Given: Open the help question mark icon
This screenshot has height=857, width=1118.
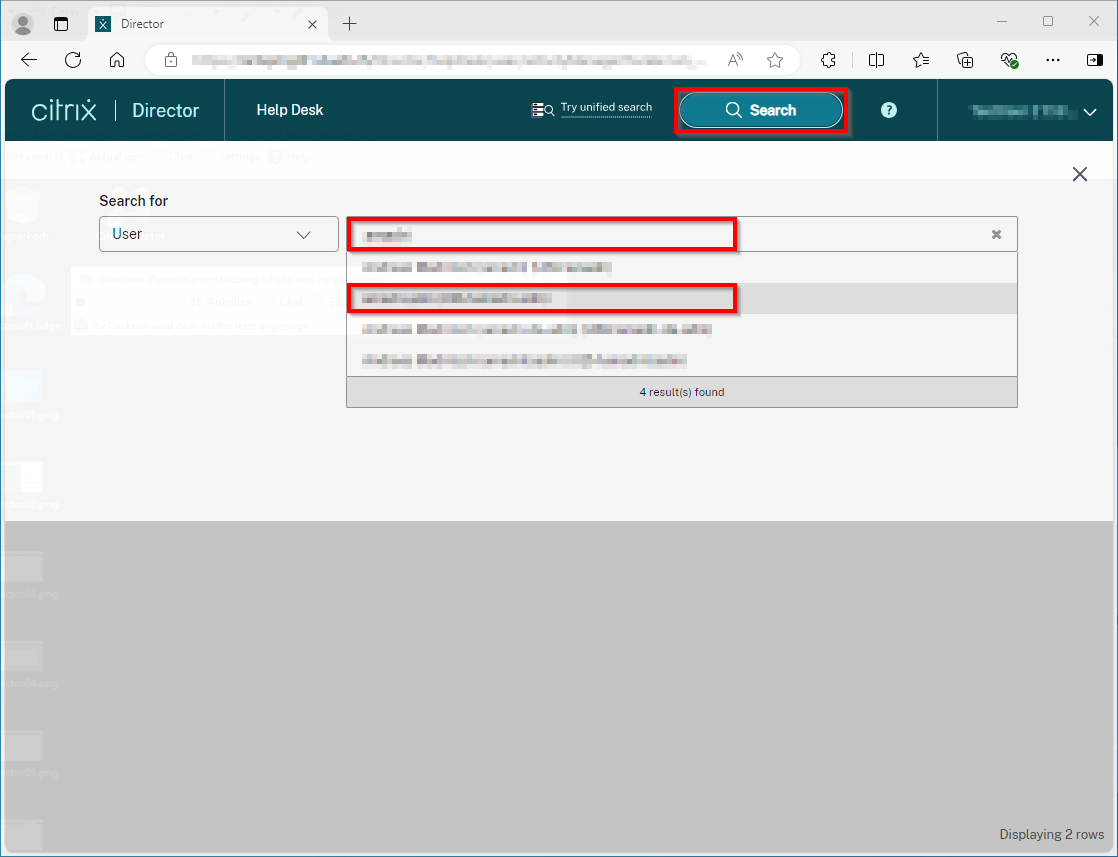Looking at the screenshot, I should [888, 110].
